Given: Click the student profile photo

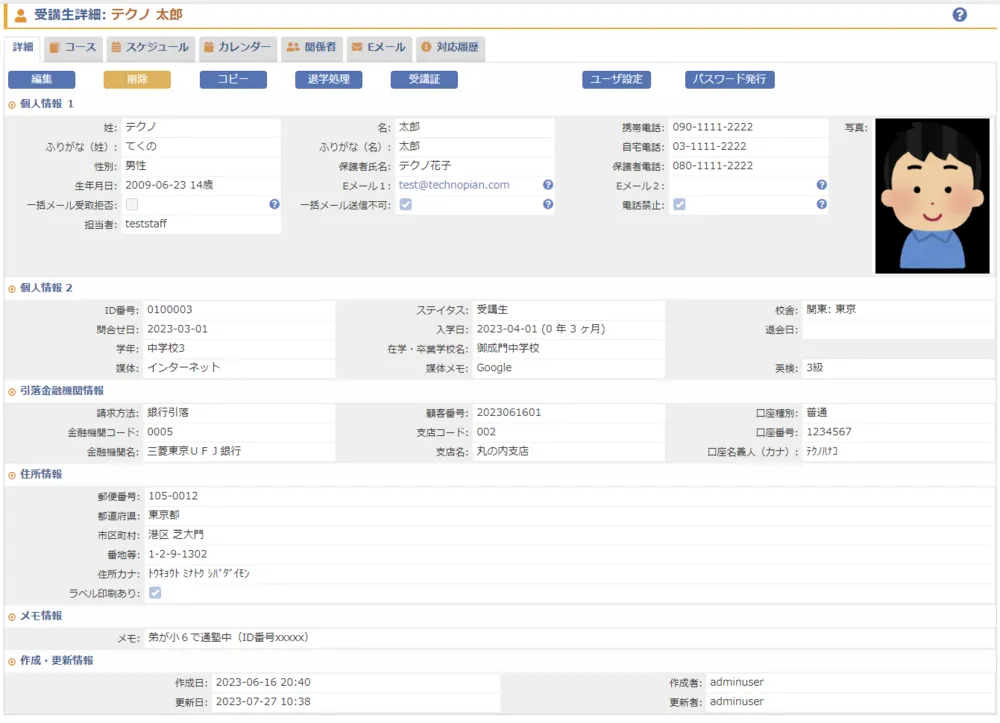Looking at the screenshot, I should pyautogui.click(x=932, y=196).
